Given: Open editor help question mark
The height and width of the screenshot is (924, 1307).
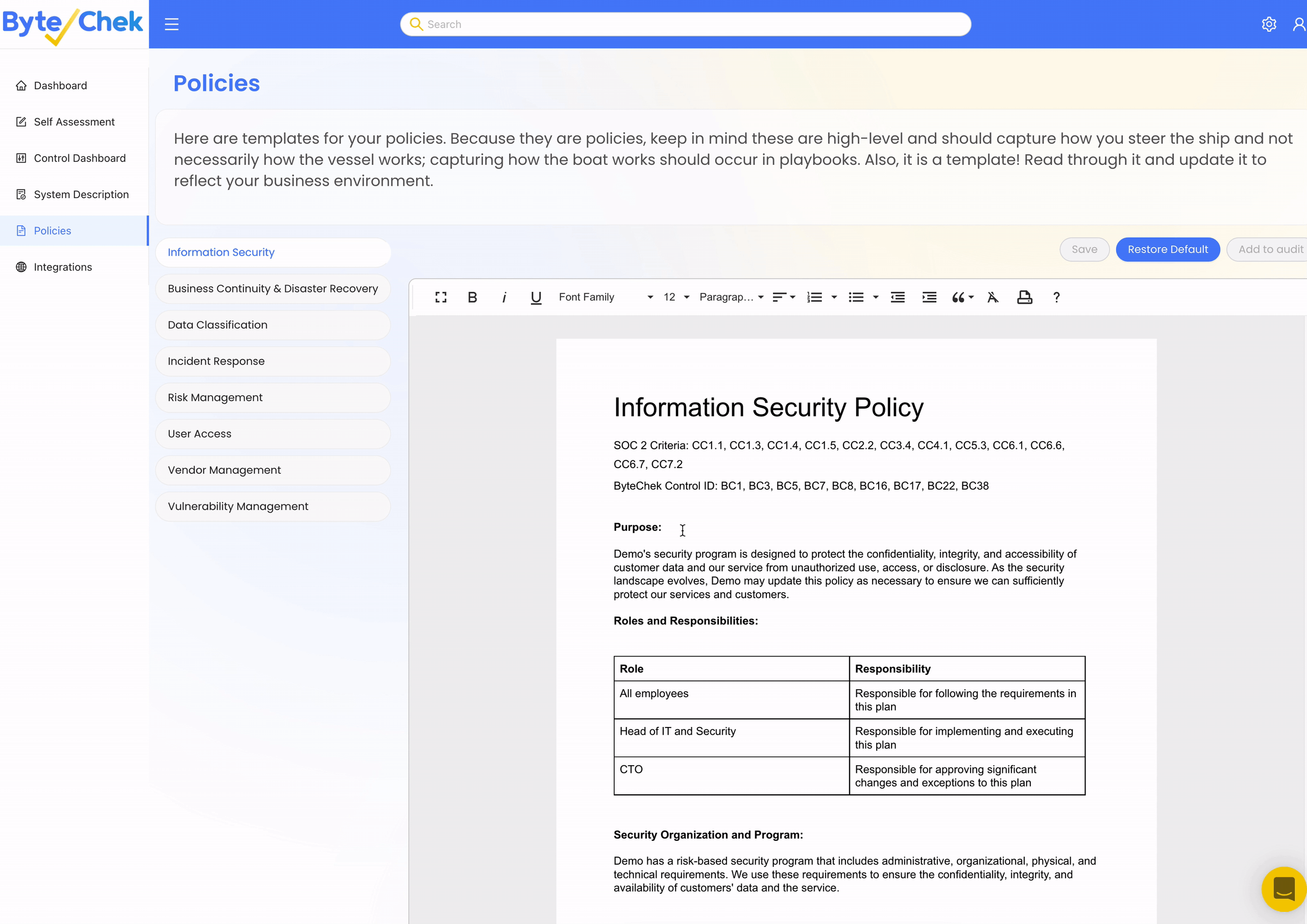Looking at the screenshot, I should click(x=1056, y=297).
